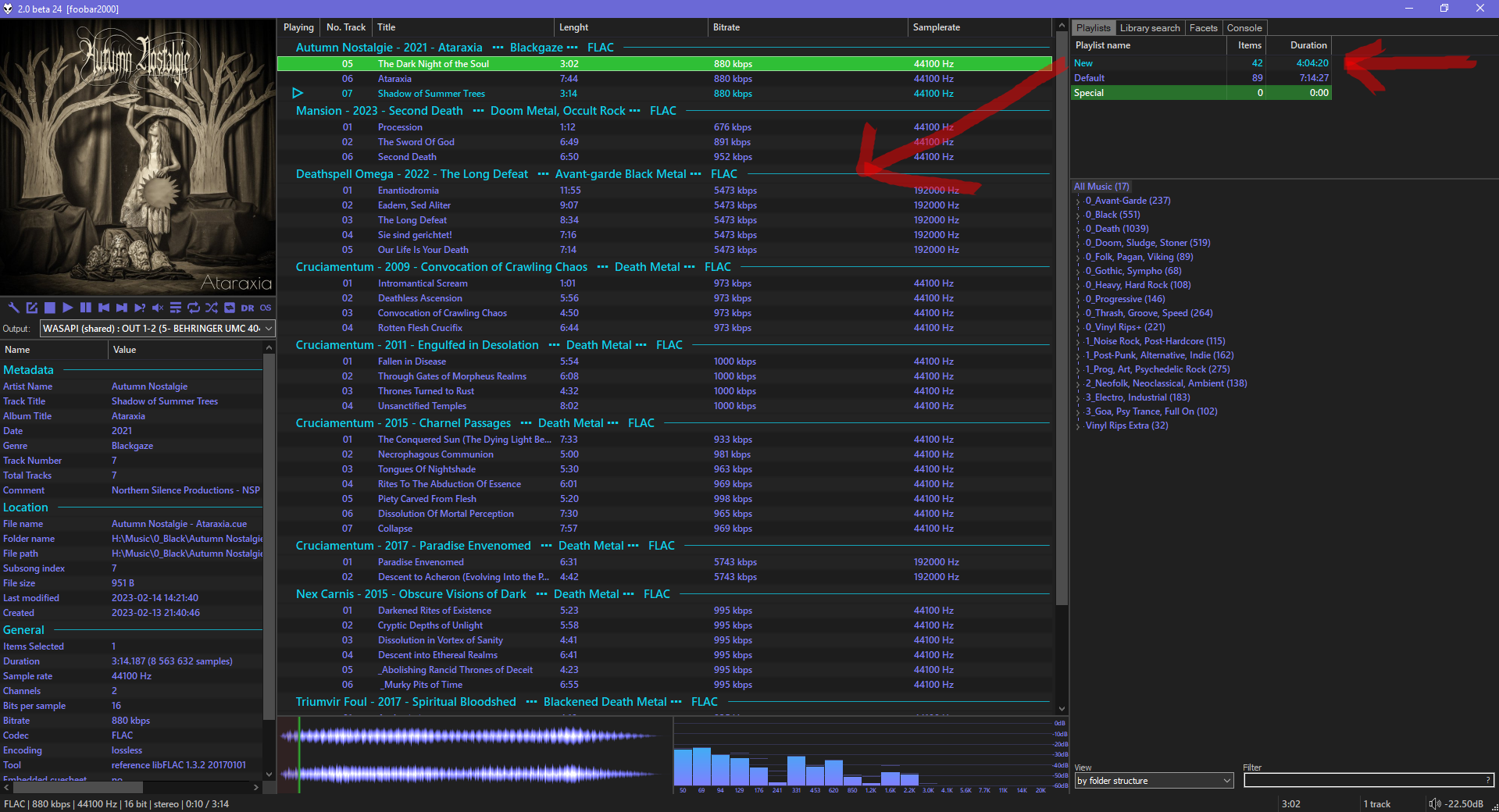Stop playback with the square button
Image resolution: width=1499 pixels, height=812 pixels.
click(49, 308)
